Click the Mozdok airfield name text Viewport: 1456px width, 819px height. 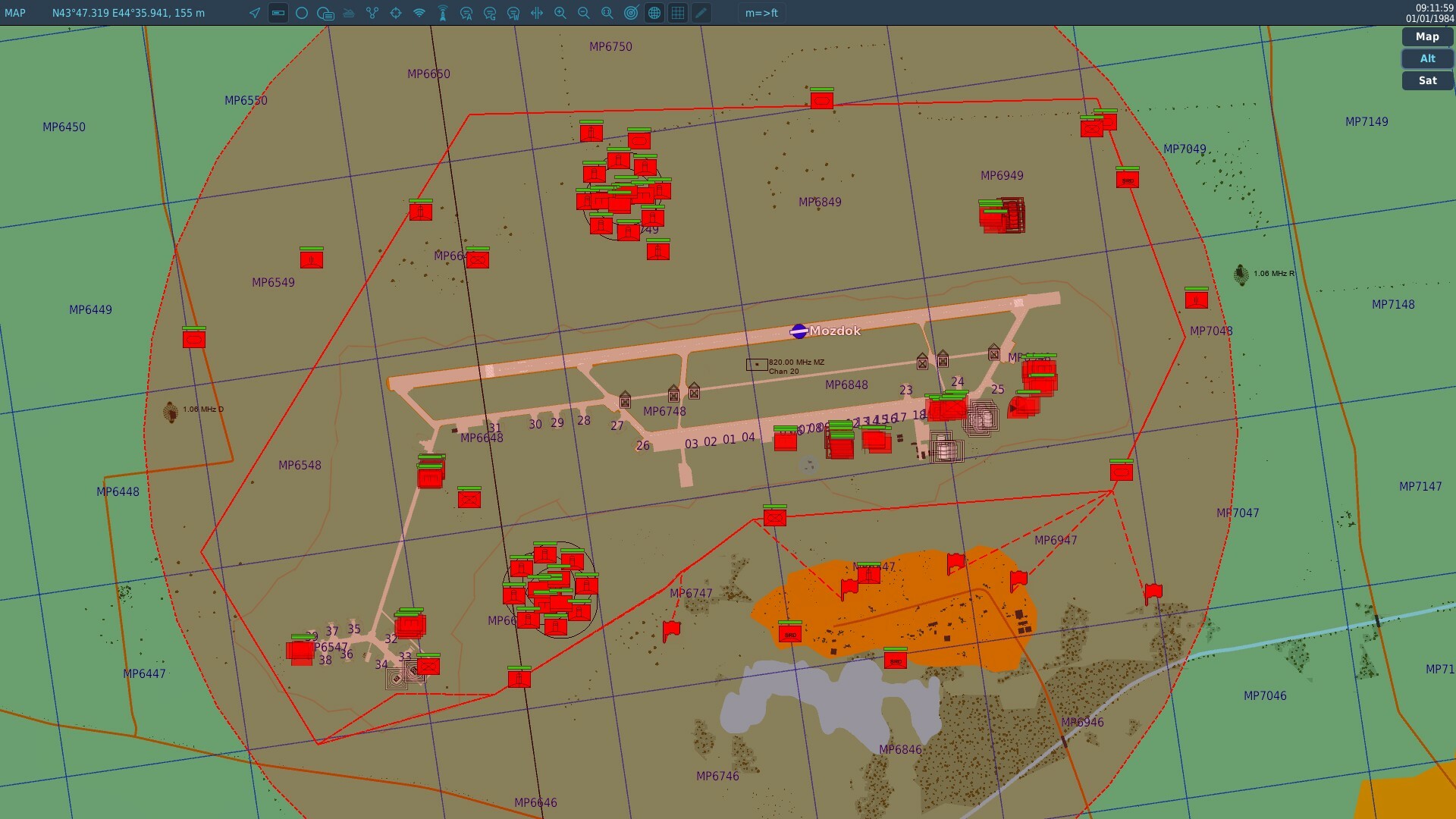[x=835, y=331]
